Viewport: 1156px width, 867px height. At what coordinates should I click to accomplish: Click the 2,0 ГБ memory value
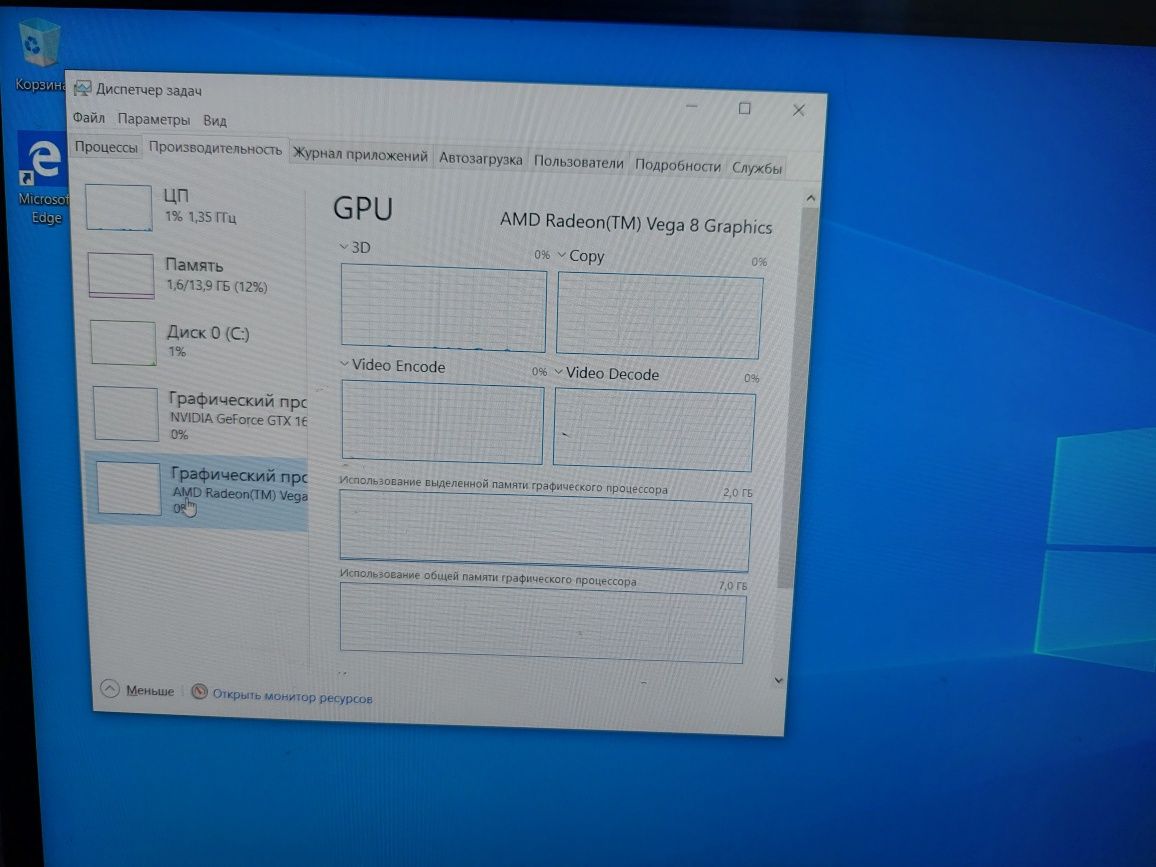pos(738,492)
